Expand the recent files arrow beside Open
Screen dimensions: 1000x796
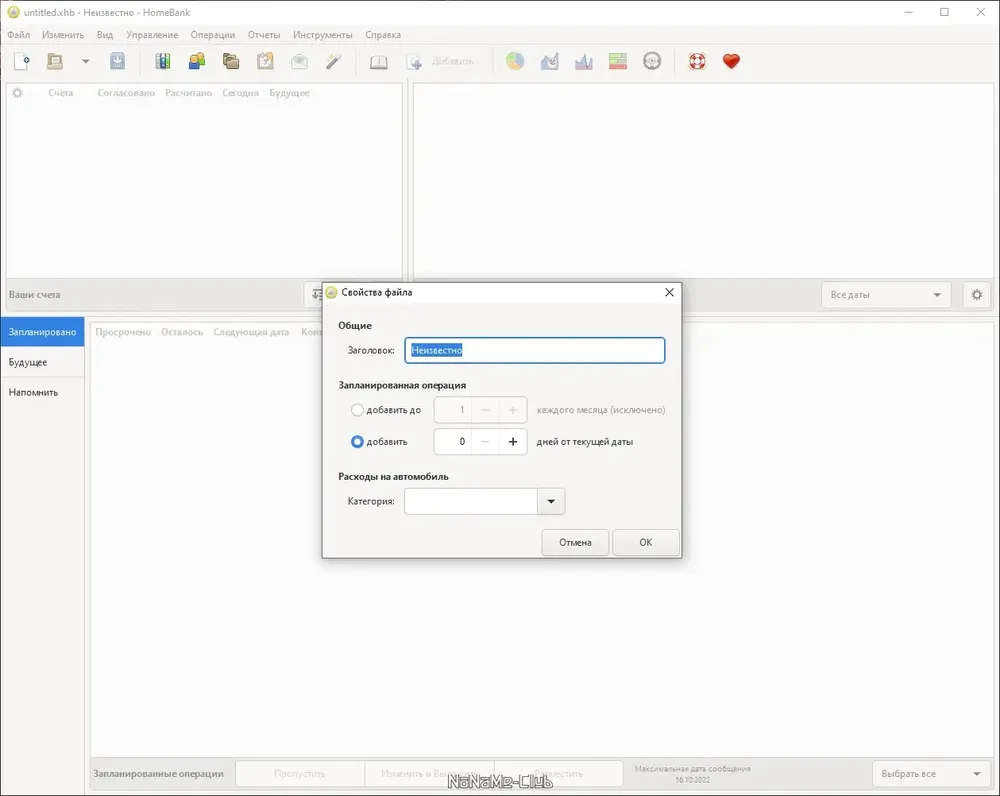[x=85, y=62]
